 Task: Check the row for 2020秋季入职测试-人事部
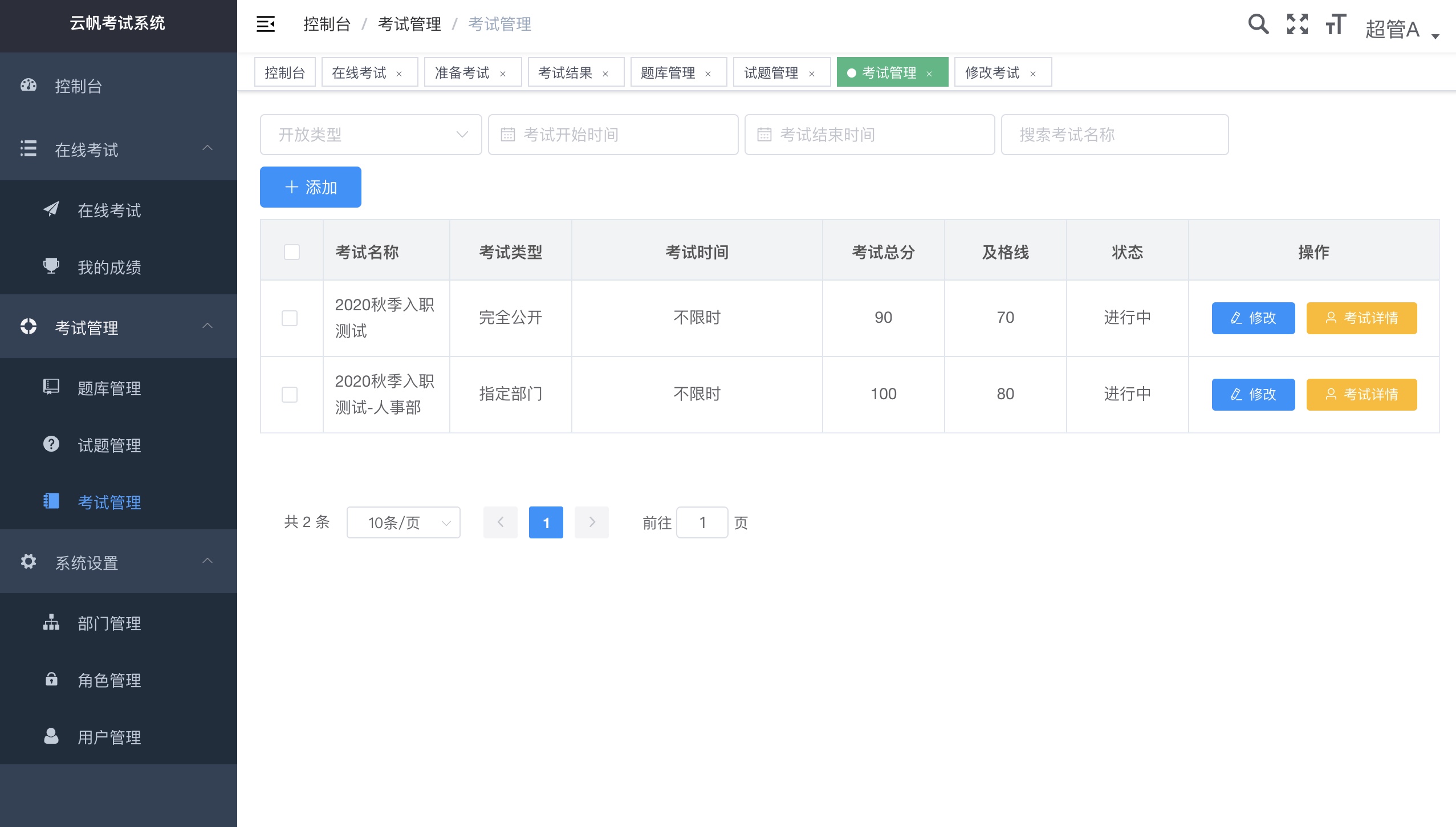pos(291,394)
